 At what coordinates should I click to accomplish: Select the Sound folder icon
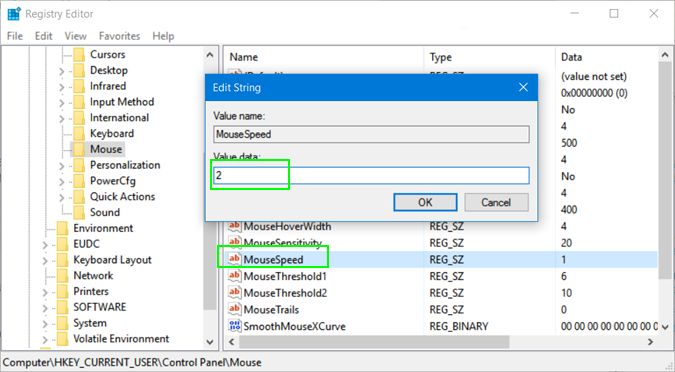coord(79,213)
